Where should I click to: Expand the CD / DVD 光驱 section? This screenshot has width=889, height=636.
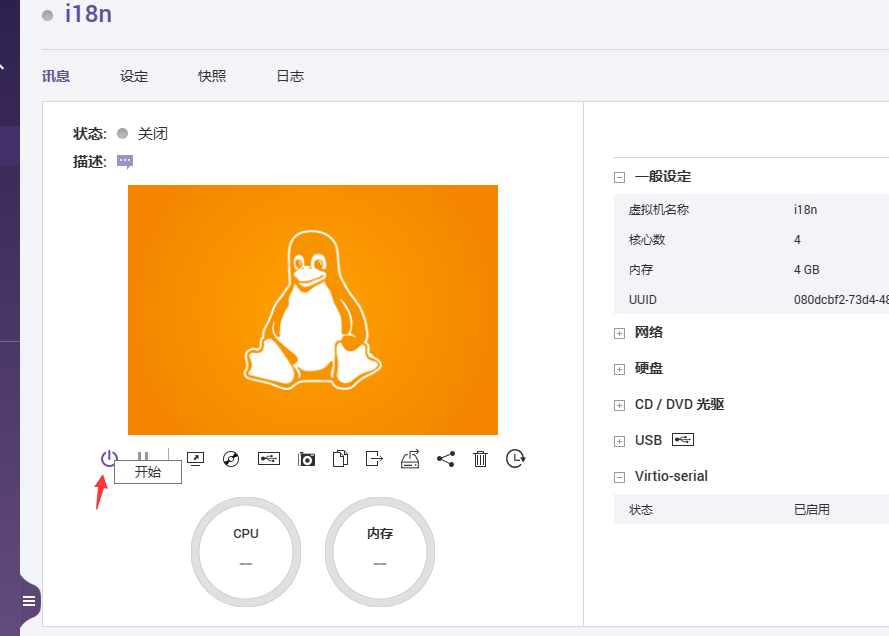[619, 405]
